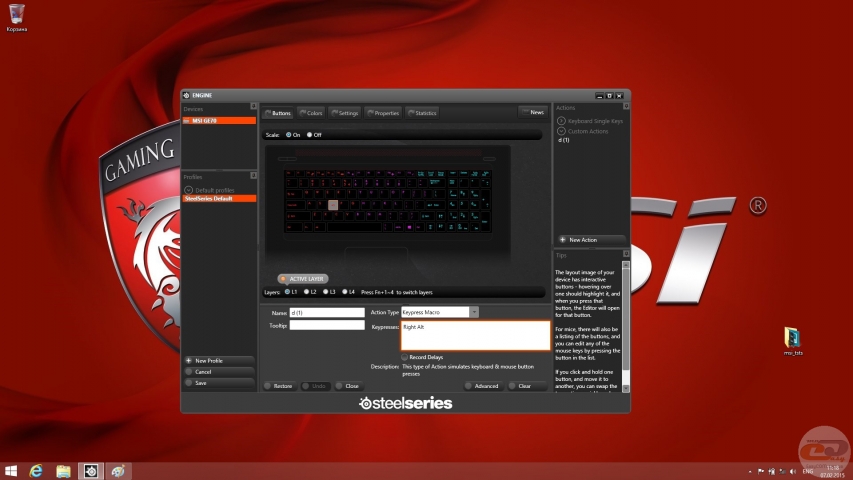Screen dimensions: 853x480
Task: Click the Tips scrollbar up arrow
Action: tap(626, 264)
